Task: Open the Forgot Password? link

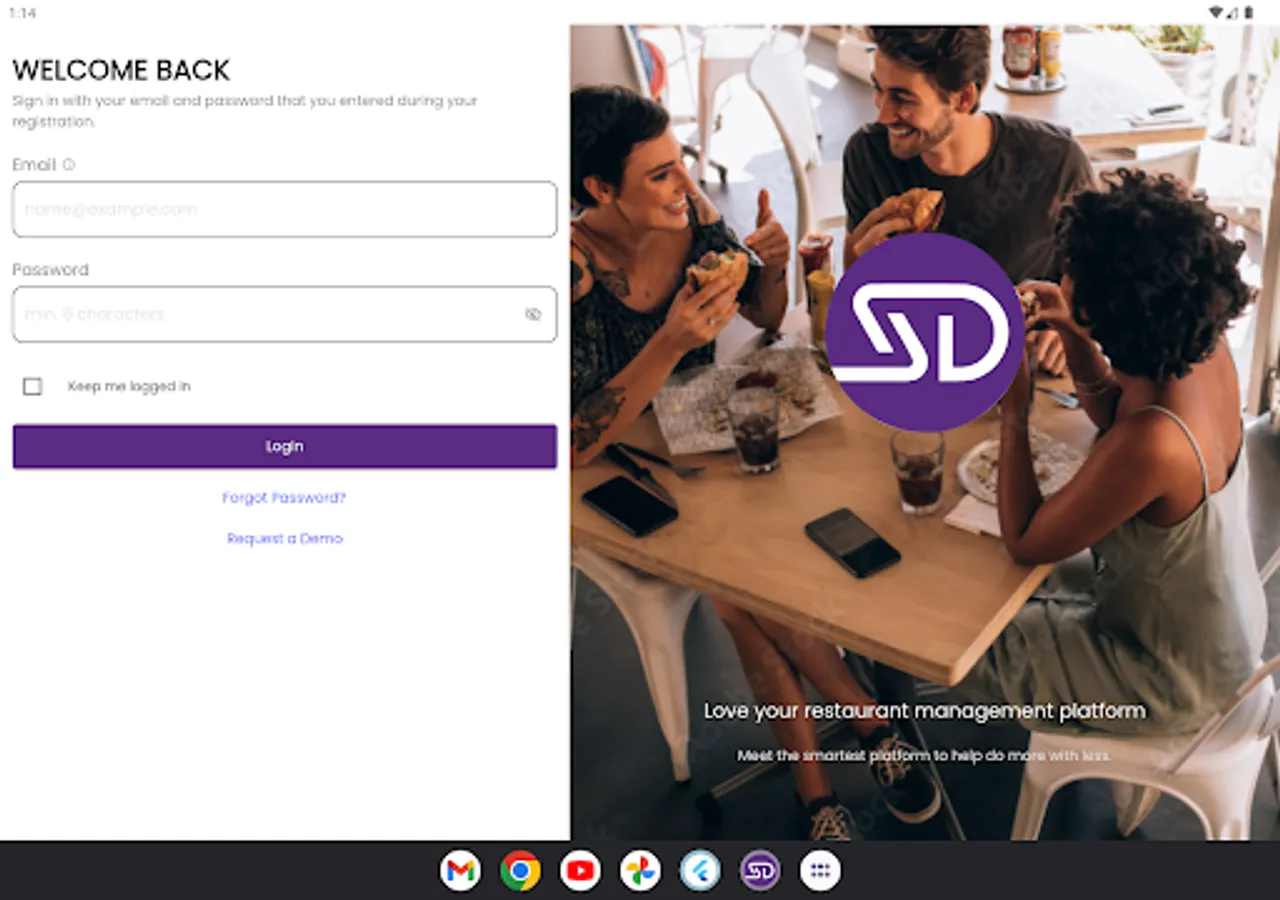Action: click(x=284, y=497)
